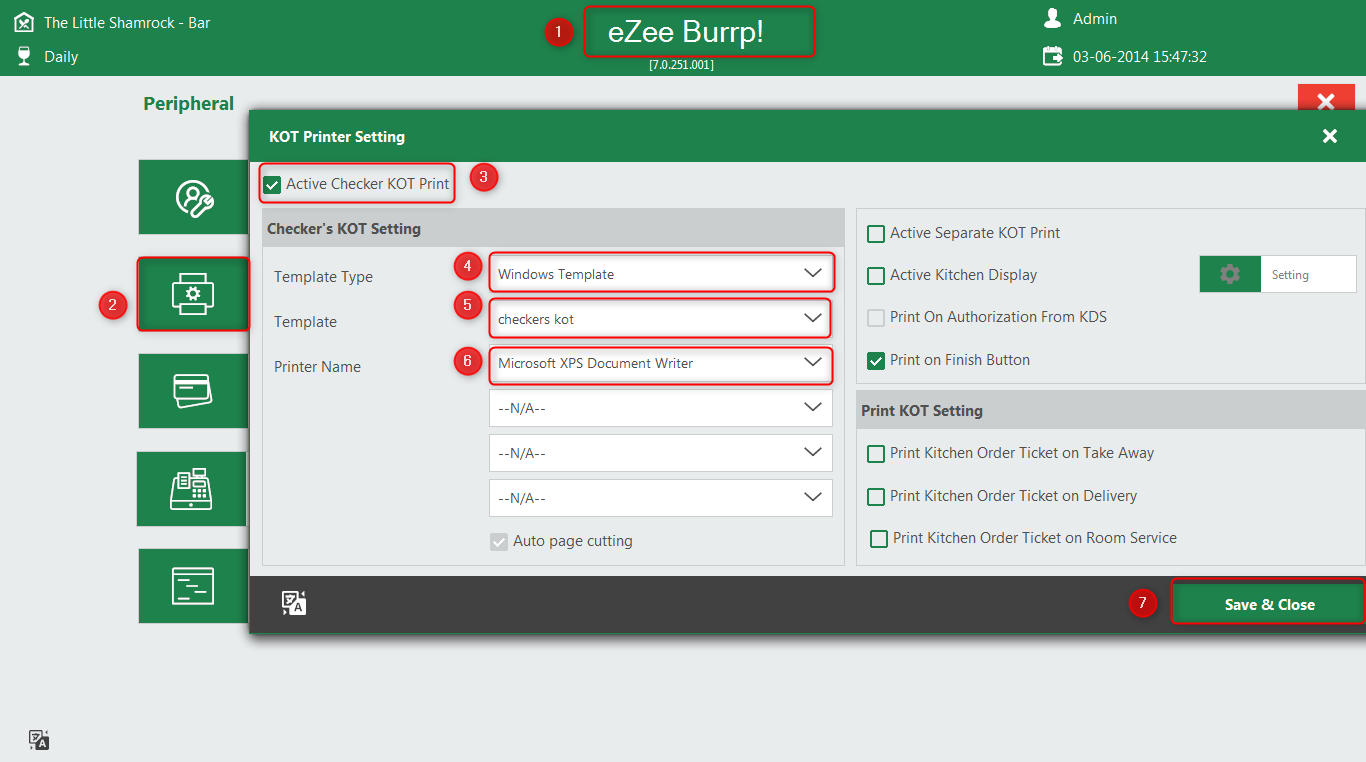Viewport: 1366px width, 762px height.
Task: Open the fourth printer --N/A-- dropdown
Action: point(661,498)
